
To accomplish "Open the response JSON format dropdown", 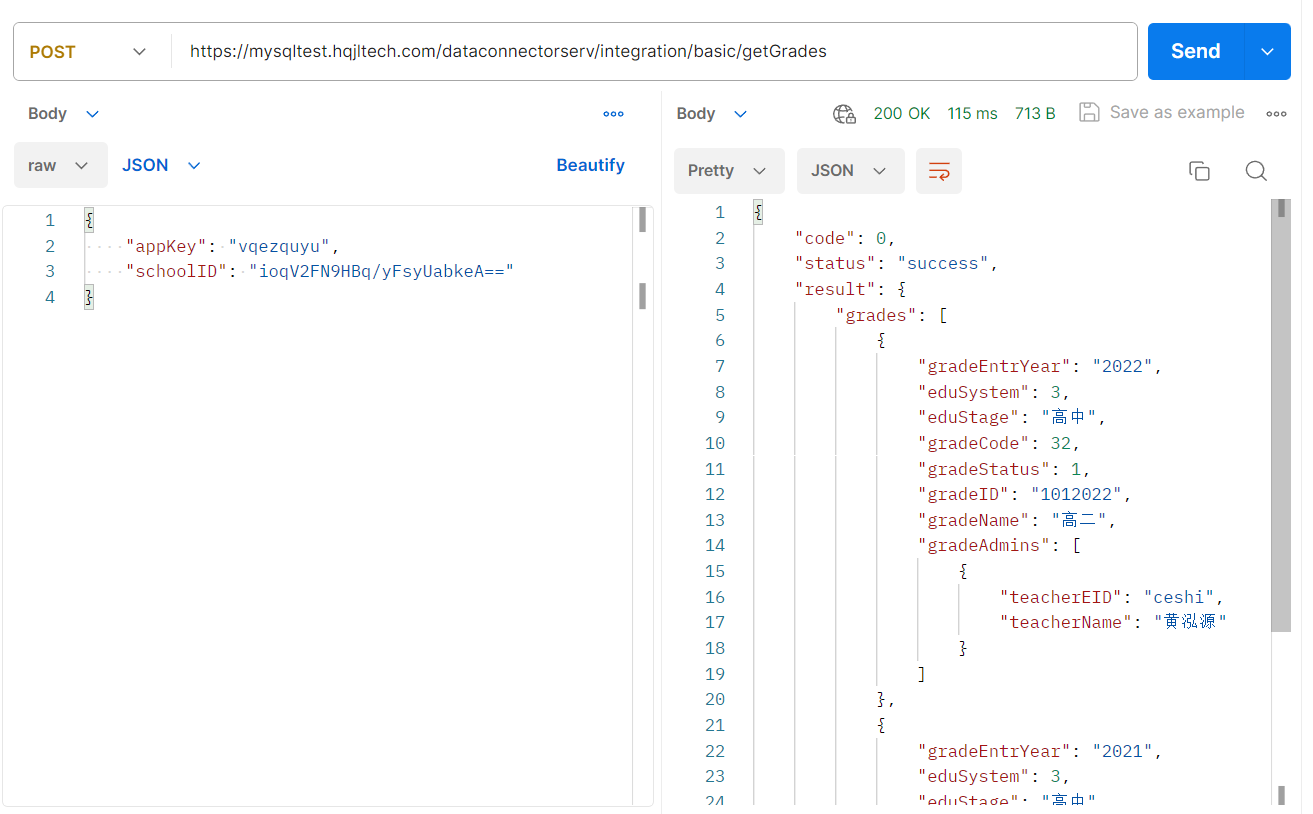I will 849,171.
